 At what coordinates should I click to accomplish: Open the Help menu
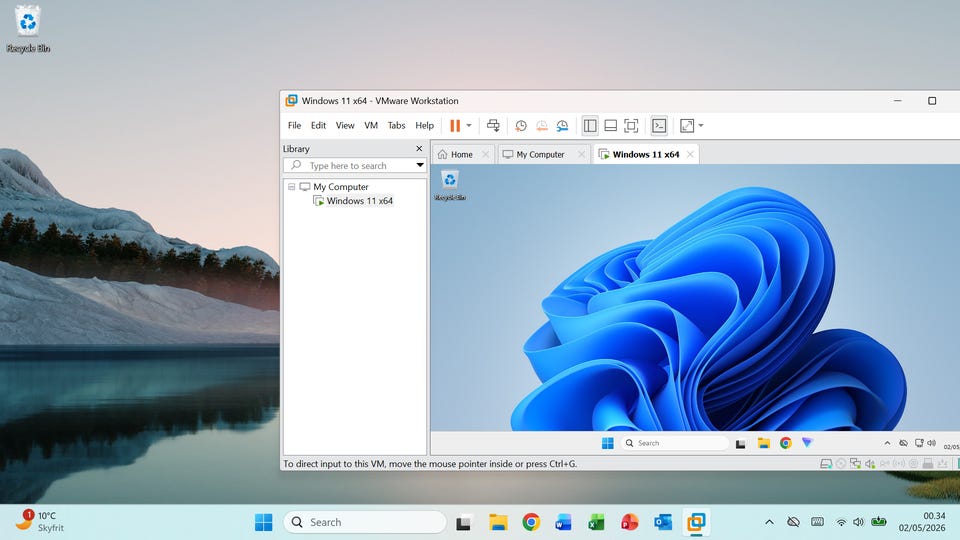(424, 125)
